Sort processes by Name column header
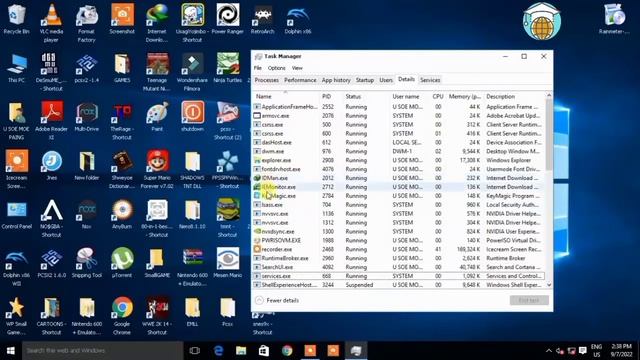Screen dimensions: 640x360 click(286, 97)
